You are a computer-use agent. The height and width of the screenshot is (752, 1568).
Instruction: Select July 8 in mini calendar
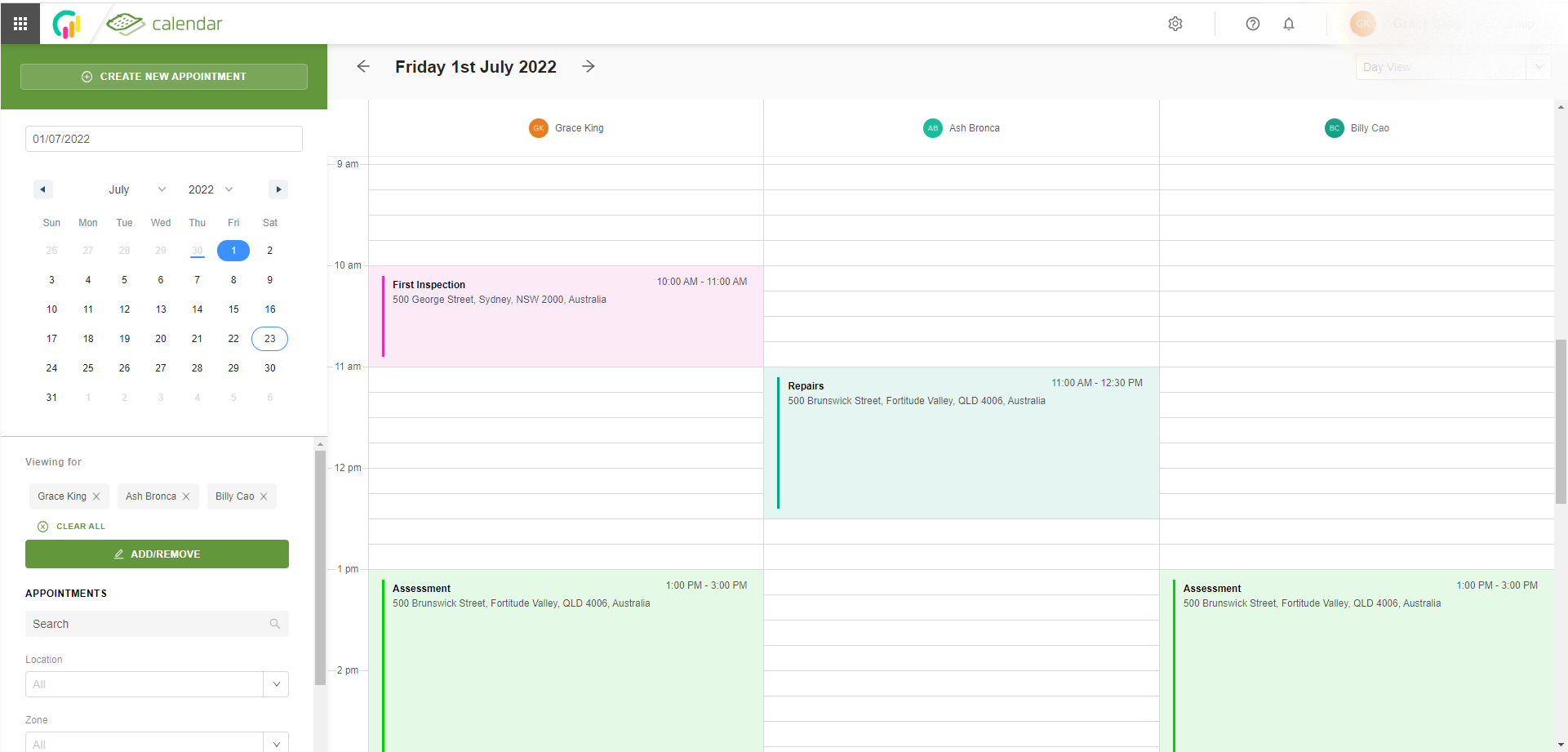coord(233,280)
